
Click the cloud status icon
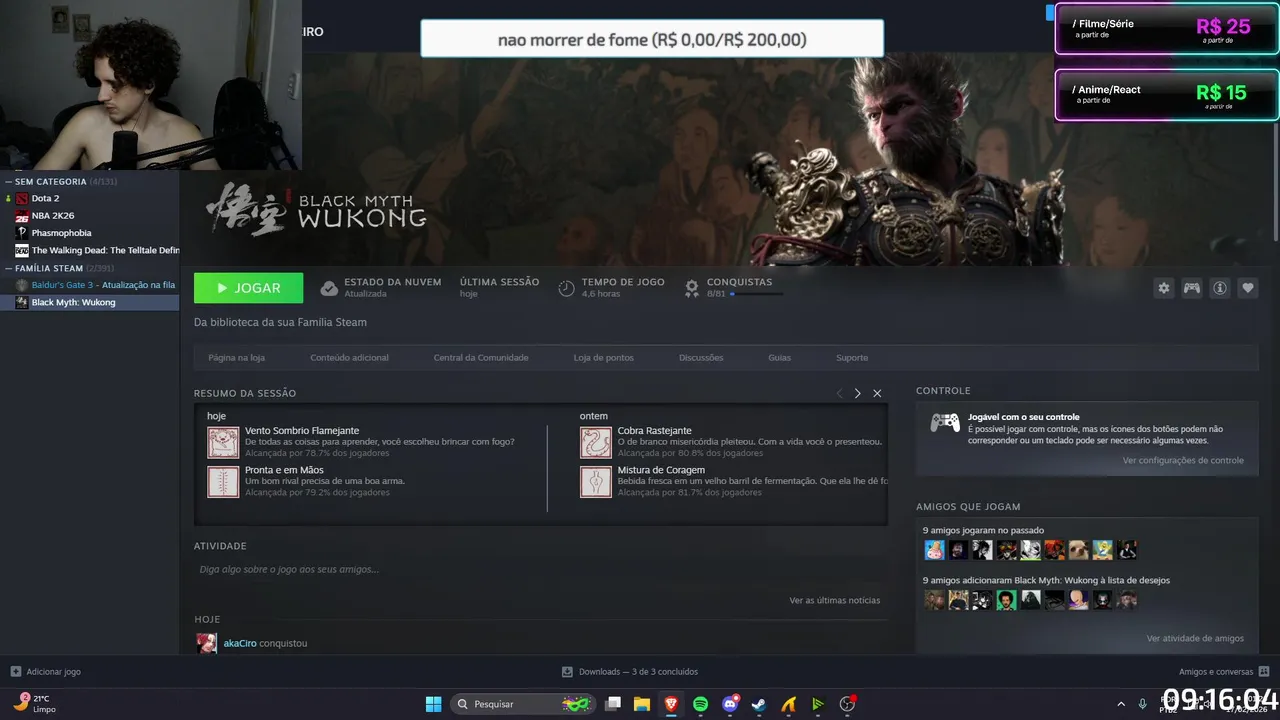[x=329, y=288]
